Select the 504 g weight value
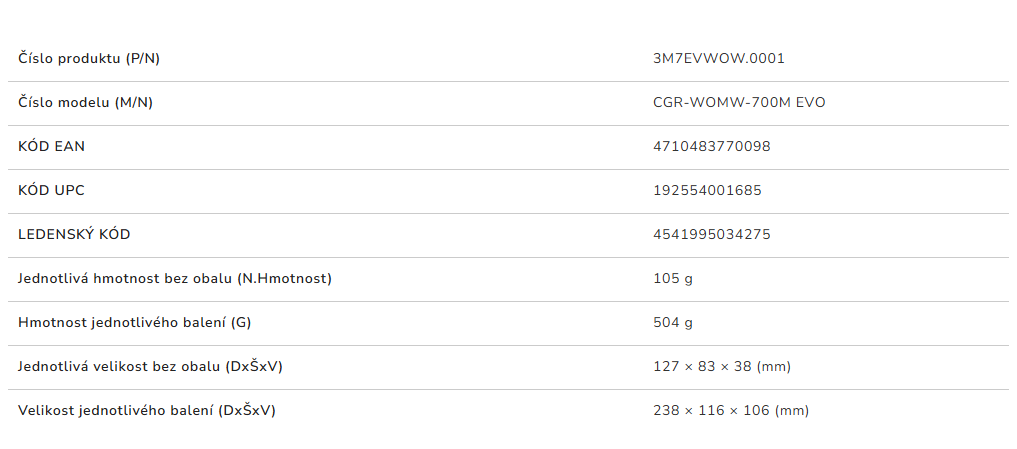Image resolution: width=1017 pixels, height=449 pixels. pyautogui.click(x=672, y=322)
